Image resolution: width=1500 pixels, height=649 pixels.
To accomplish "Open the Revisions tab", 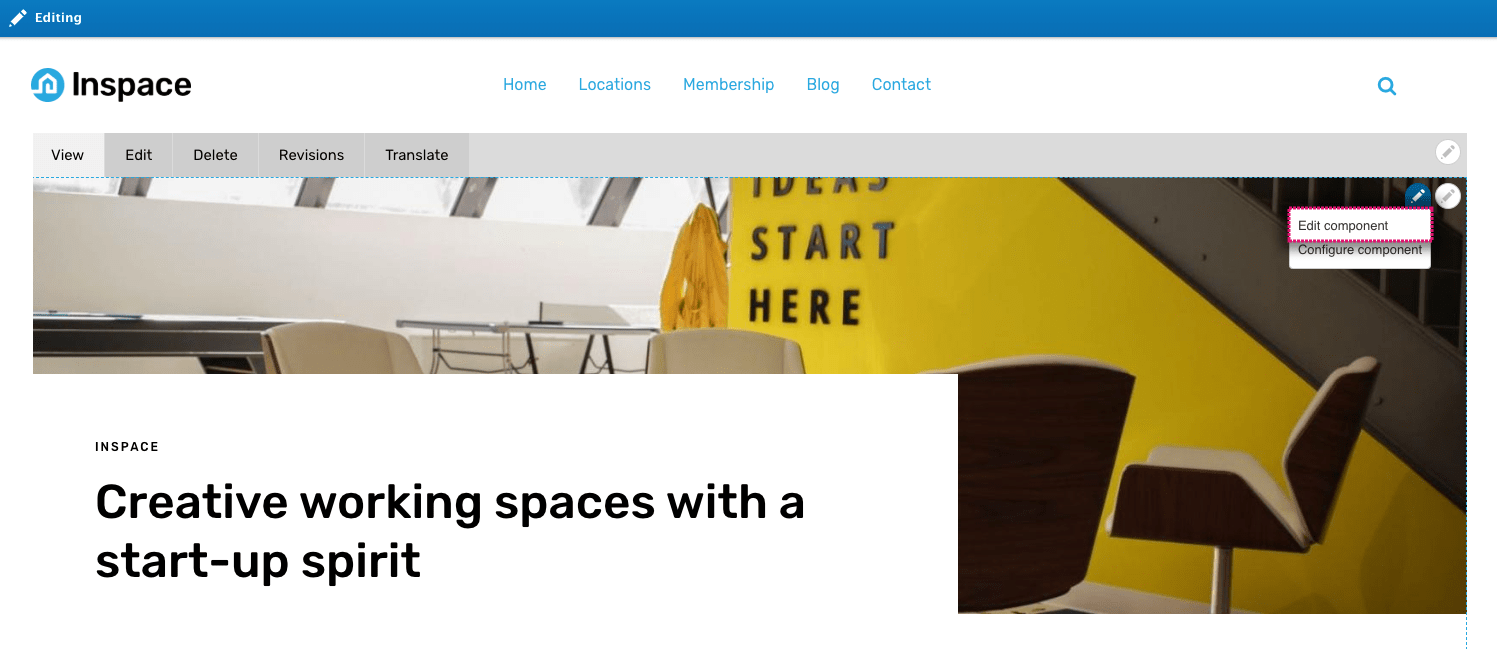I will (311, 155).
